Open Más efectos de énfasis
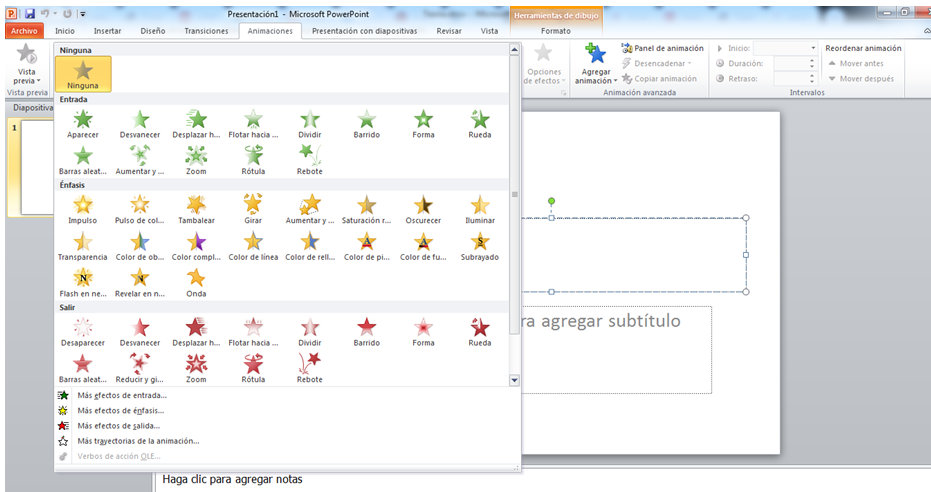This screenshot has width=931, height=492. point(121,411)
